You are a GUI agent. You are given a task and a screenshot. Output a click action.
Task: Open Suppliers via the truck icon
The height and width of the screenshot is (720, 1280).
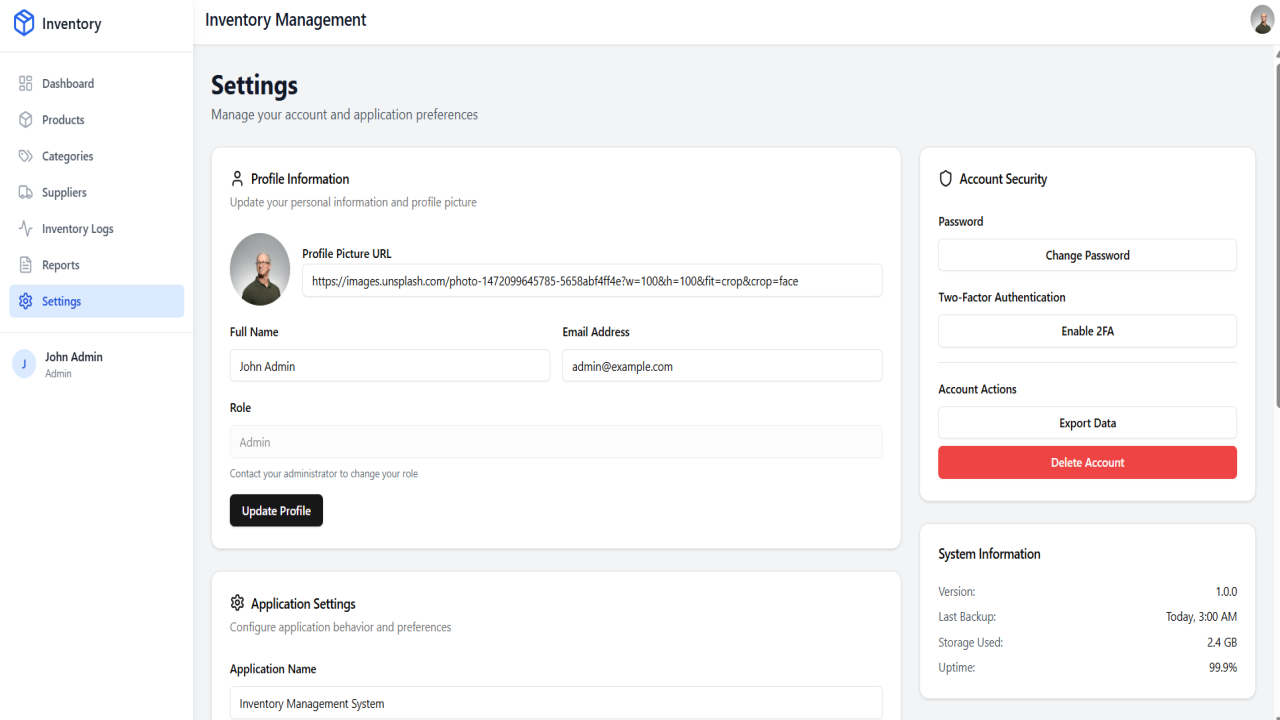26,192
